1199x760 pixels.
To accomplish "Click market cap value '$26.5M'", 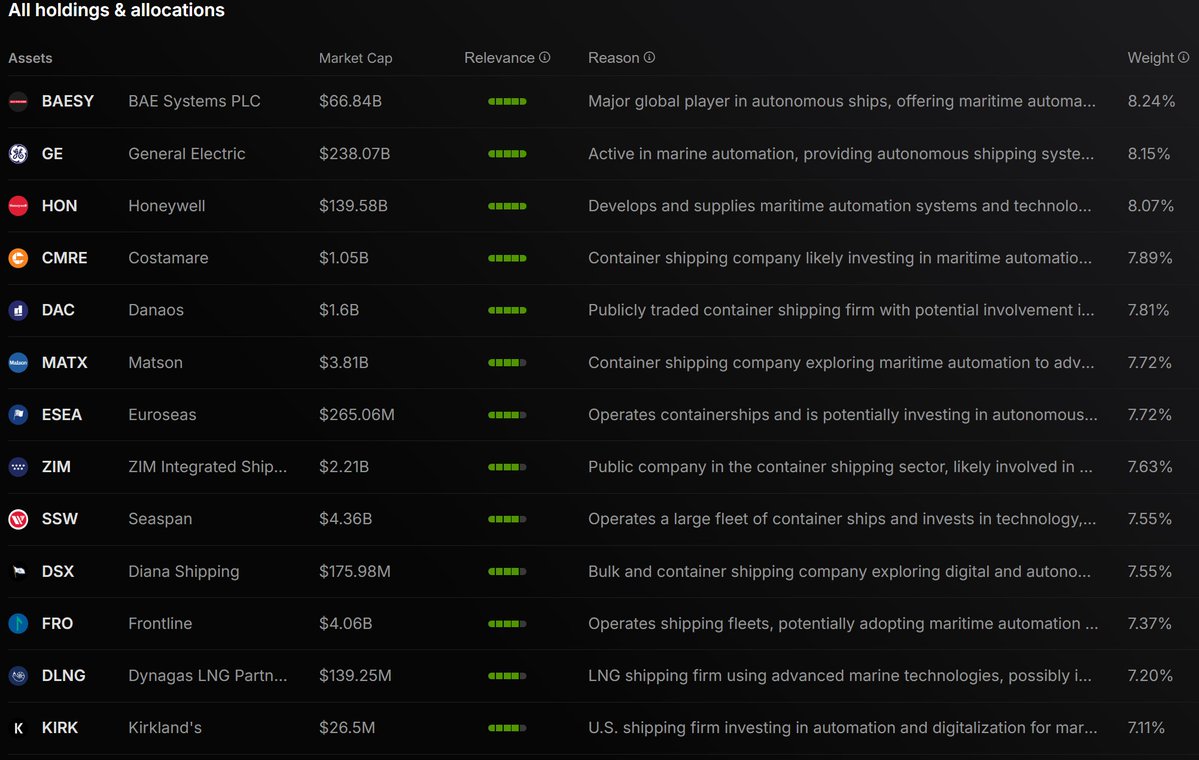I will (347, 728).
